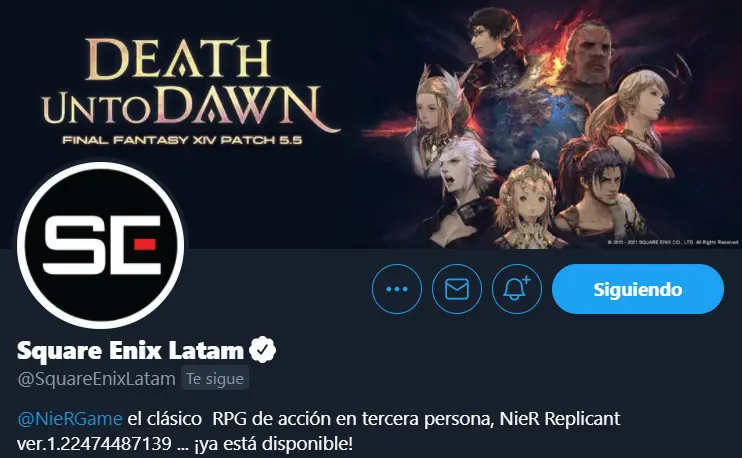The width and height of the screenshot is (742, 458).
Task: Toggle the Siguiendo follow button
Action: click(x=637, y=289)
